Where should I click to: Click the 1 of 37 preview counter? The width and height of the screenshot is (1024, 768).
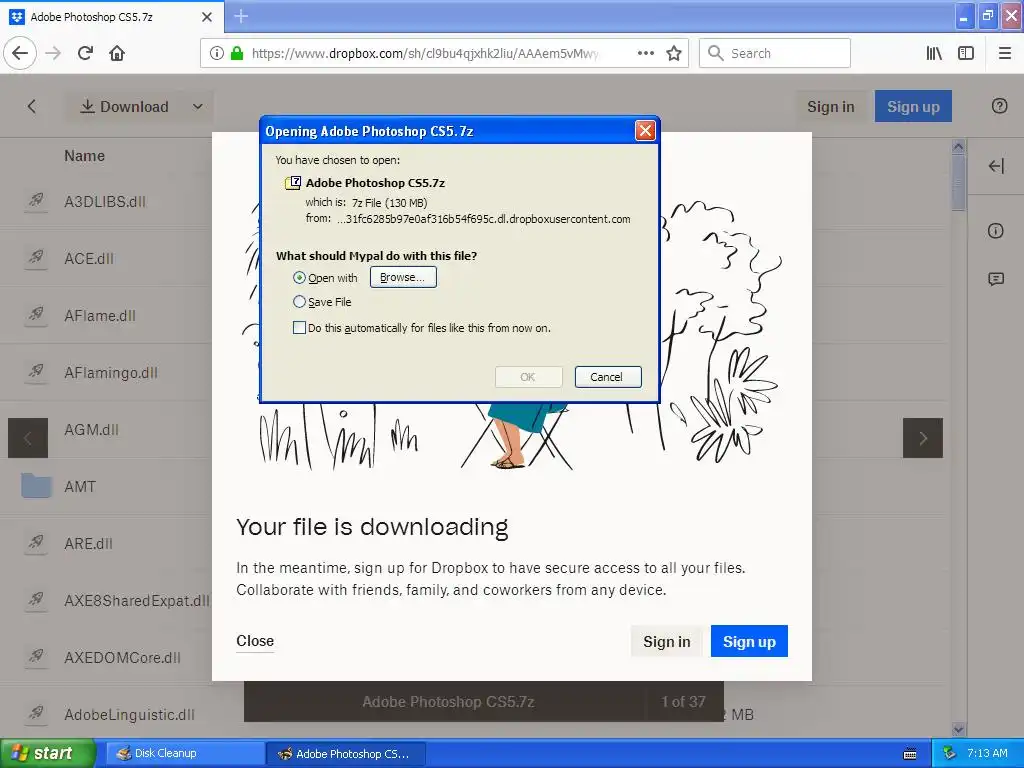683,701
